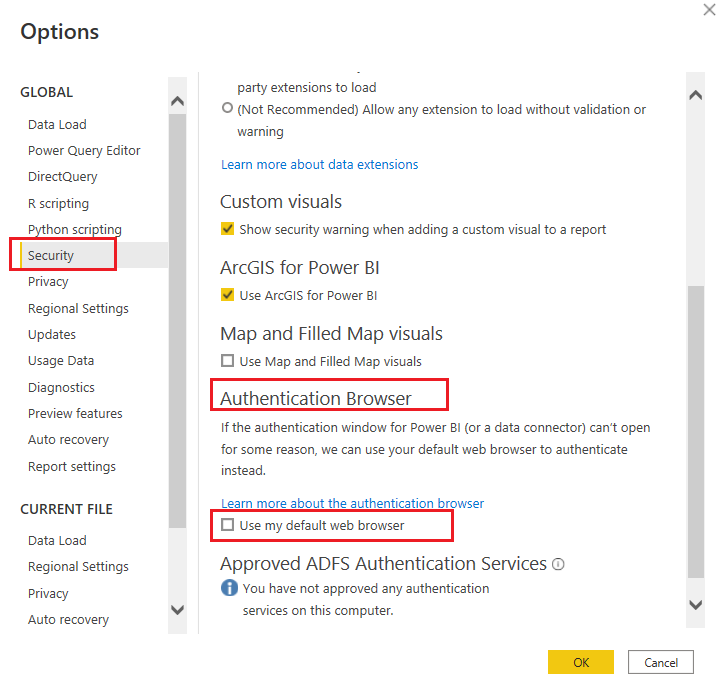Screen dimensions: 718x678
Task: Open Regional Settings under GLOBAL
Action: tap(78, 309)
